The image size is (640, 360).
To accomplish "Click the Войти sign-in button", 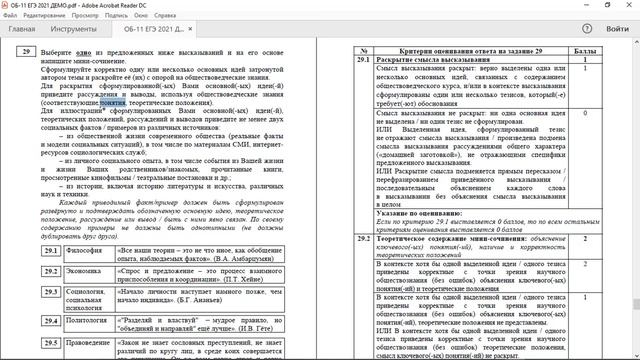I will pos(617,29).
